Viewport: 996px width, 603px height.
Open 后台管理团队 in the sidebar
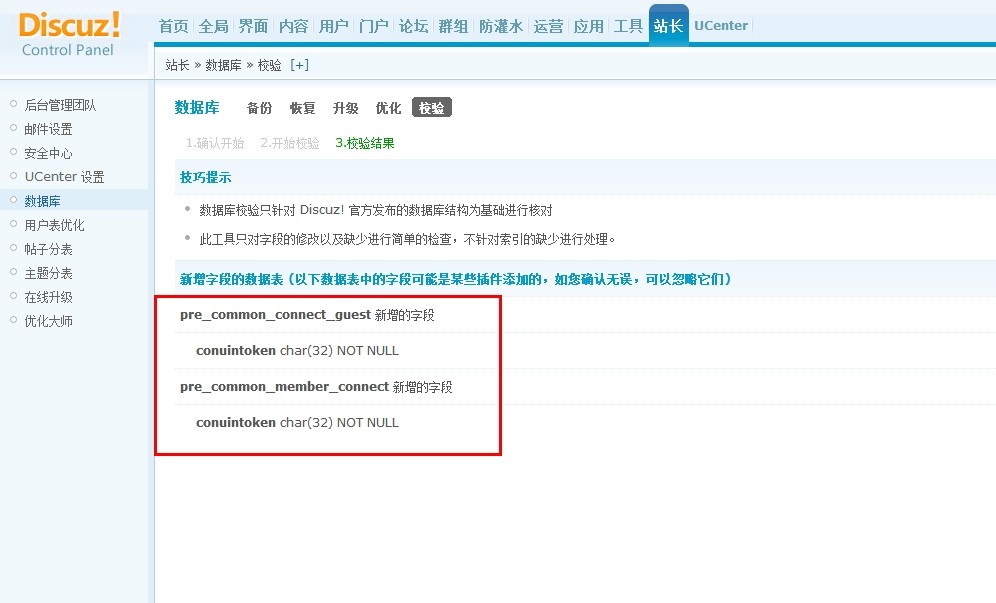click(x=60, y=105)
